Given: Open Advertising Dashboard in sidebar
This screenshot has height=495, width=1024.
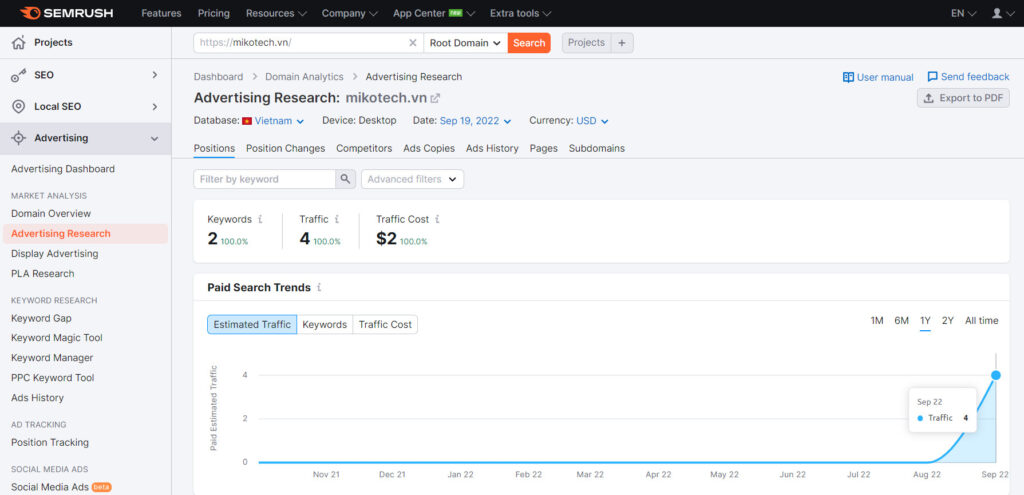Looking at the screenshot, I should [63, 169].
